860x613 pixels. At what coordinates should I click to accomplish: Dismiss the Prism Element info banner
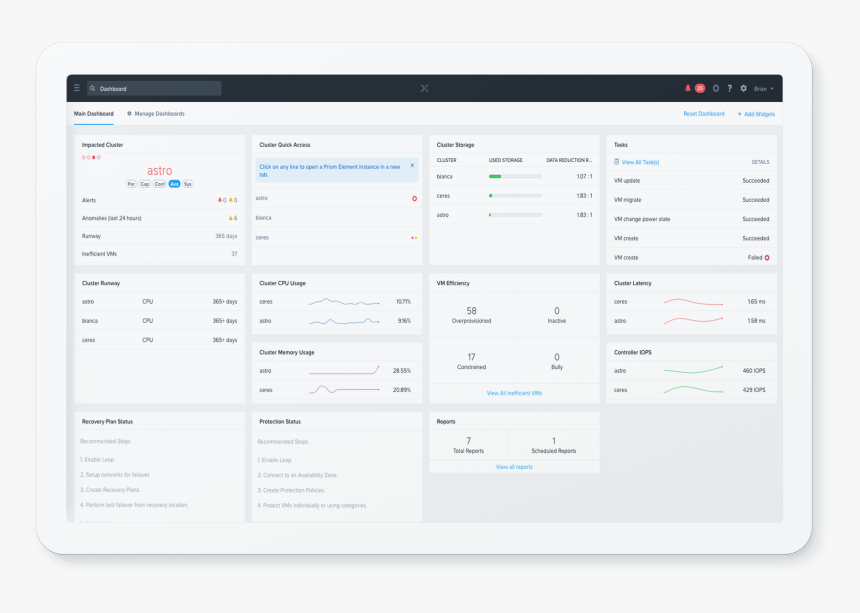(412, 165)
